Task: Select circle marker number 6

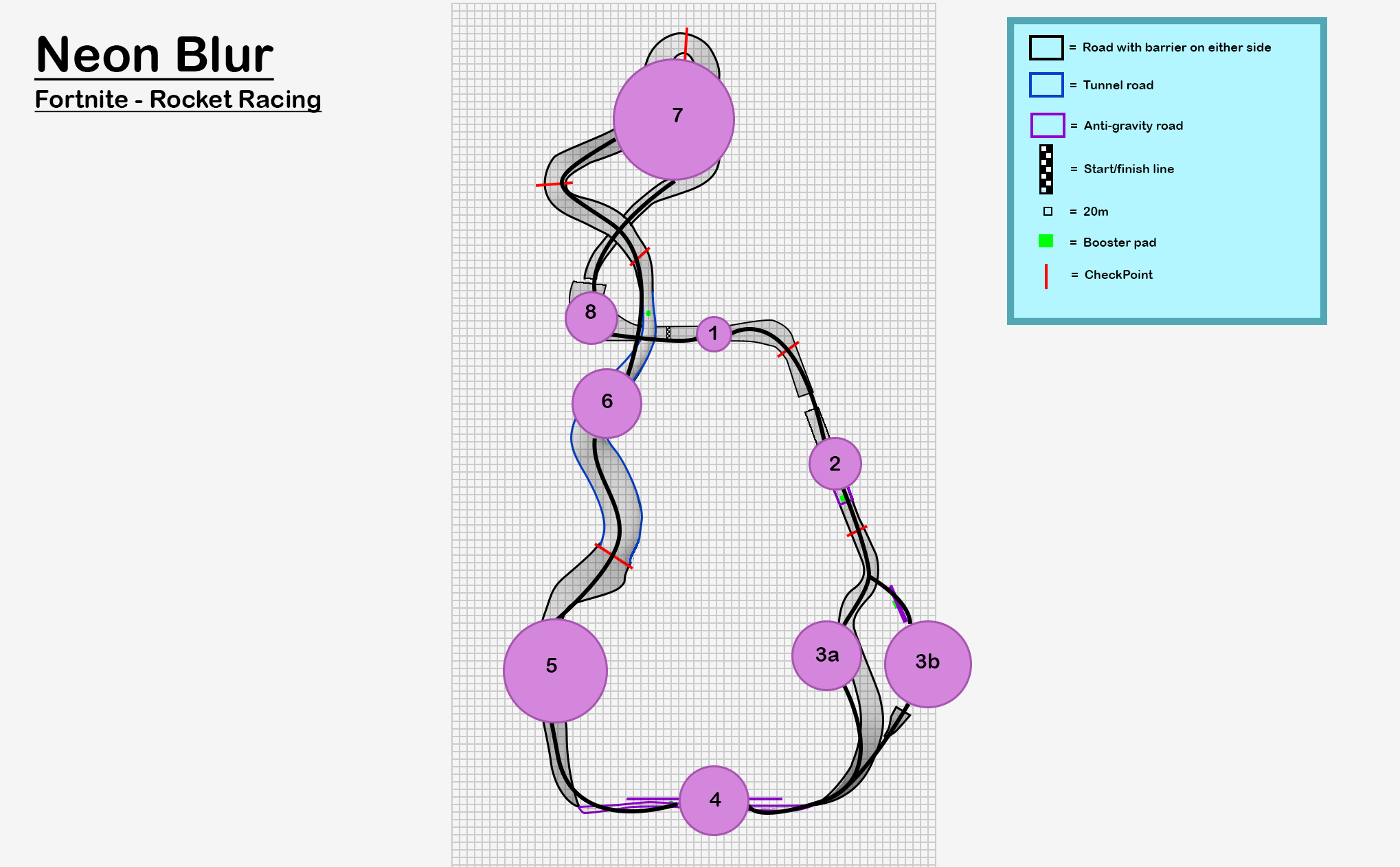Action: (607, 403)
